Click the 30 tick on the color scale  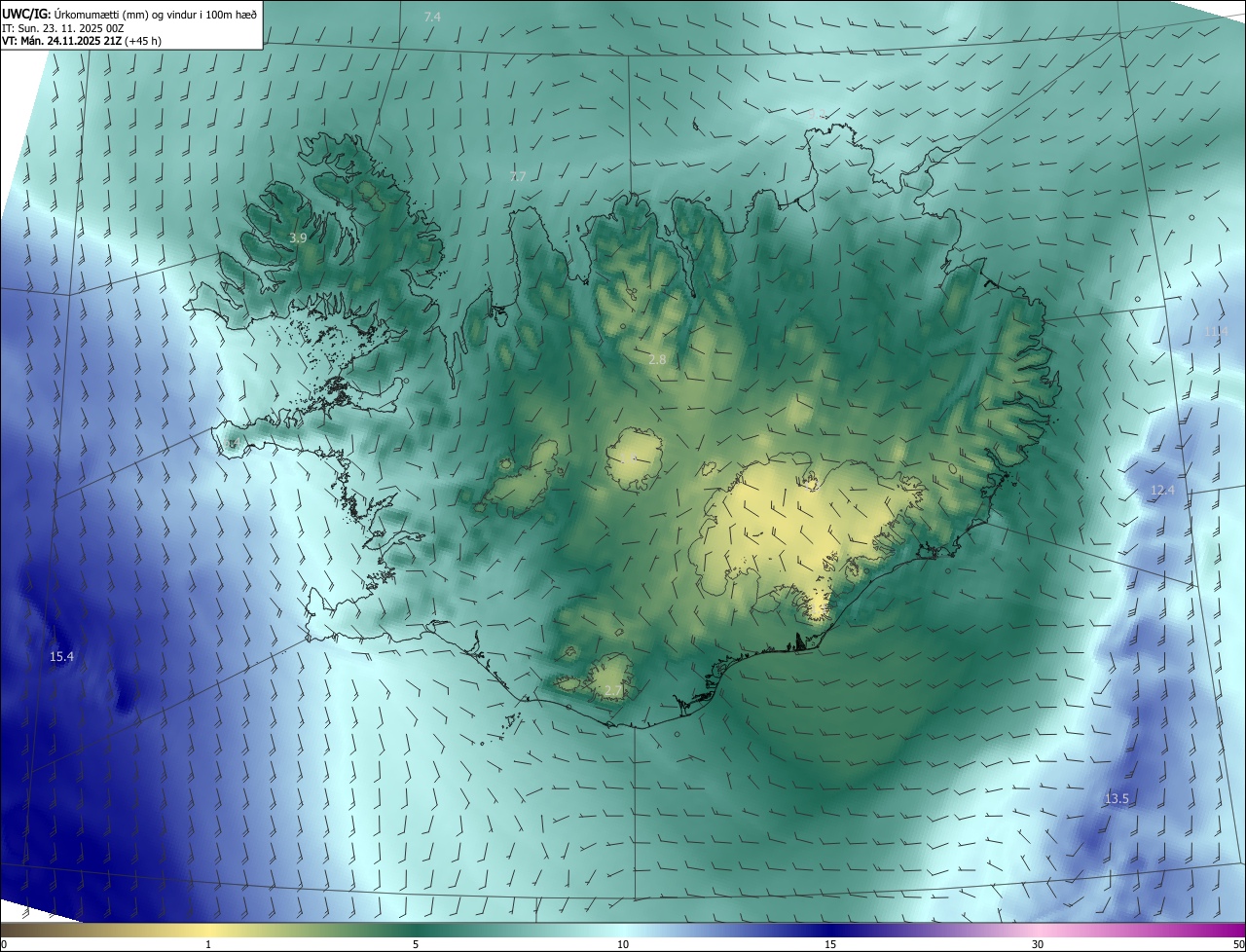click(x=1038, y=944)
